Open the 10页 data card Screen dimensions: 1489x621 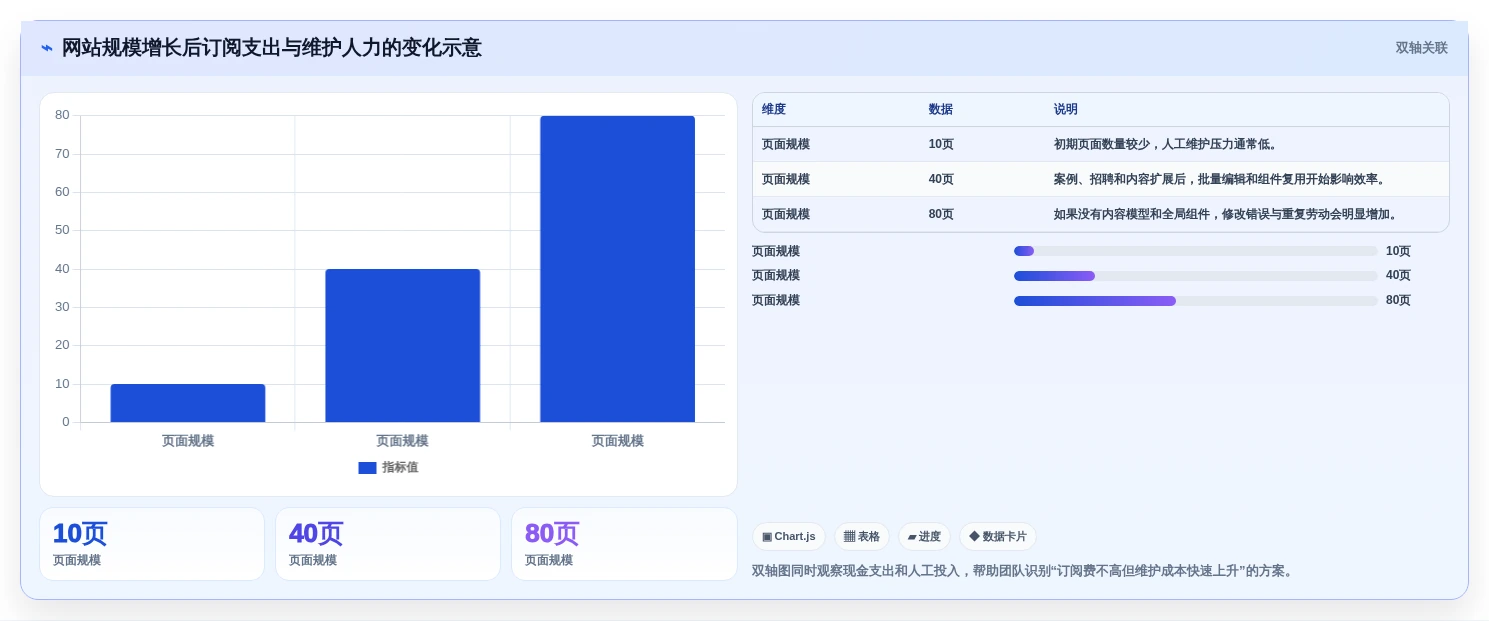click(152, 544)
